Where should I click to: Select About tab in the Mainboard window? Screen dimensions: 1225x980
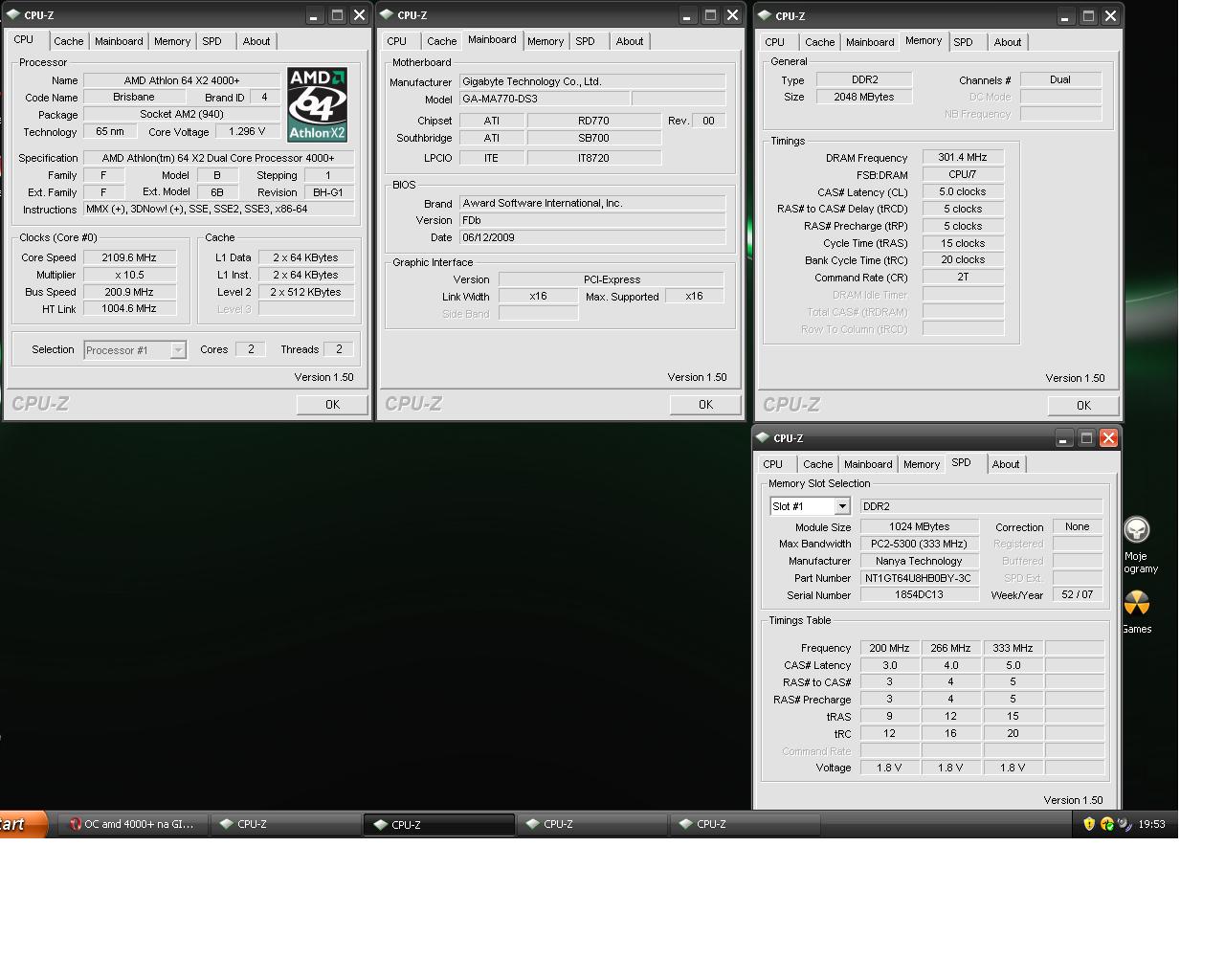[x=630, y=41]
